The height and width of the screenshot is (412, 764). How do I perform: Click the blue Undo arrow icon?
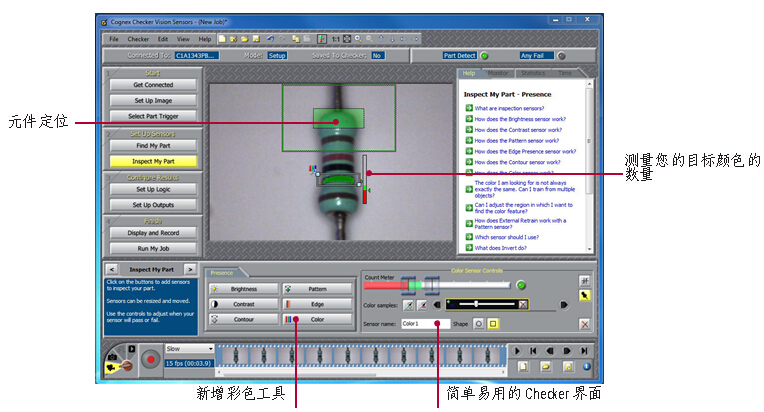270,39
